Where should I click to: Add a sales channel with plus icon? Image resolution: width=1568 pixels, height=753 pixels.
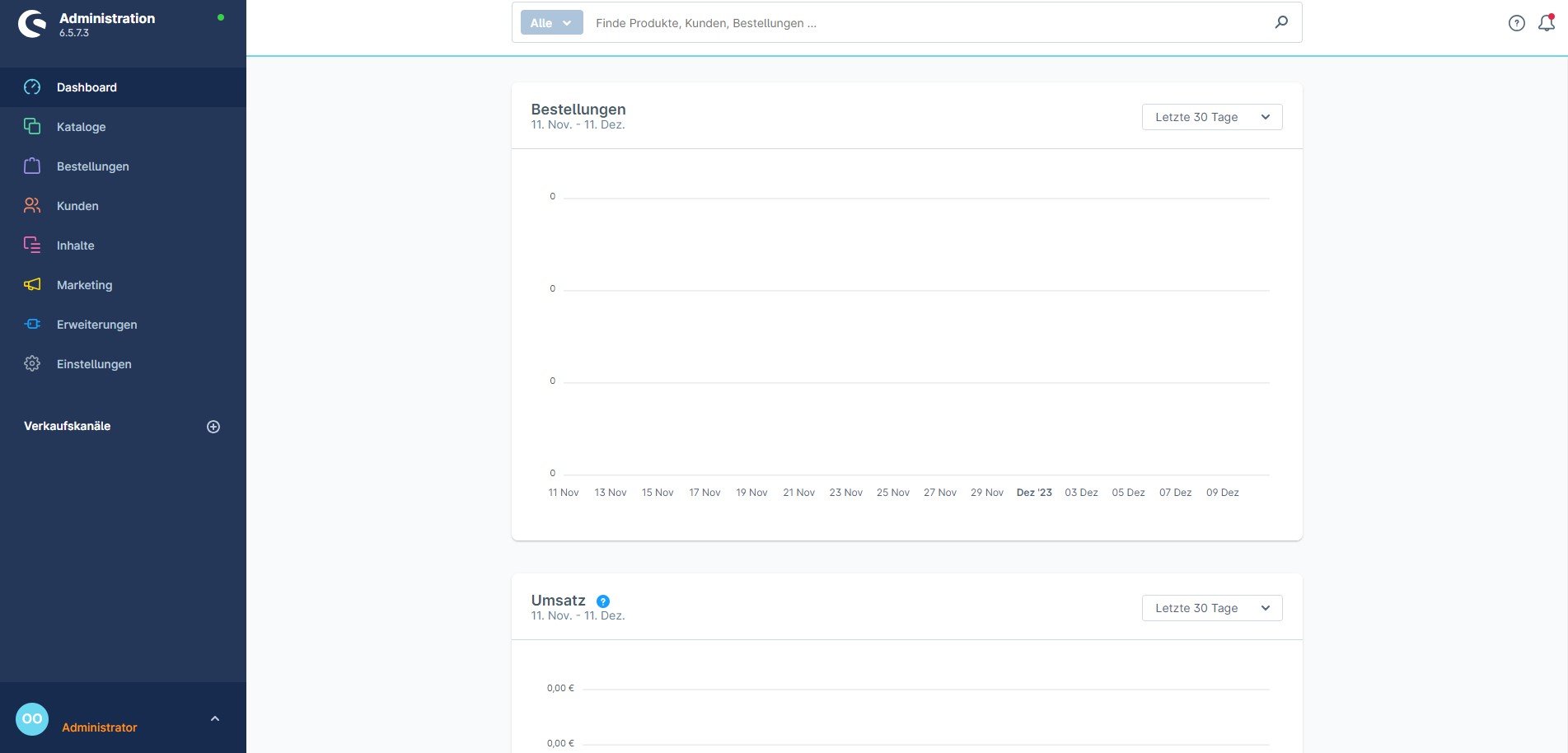click(x=213, y=427)
